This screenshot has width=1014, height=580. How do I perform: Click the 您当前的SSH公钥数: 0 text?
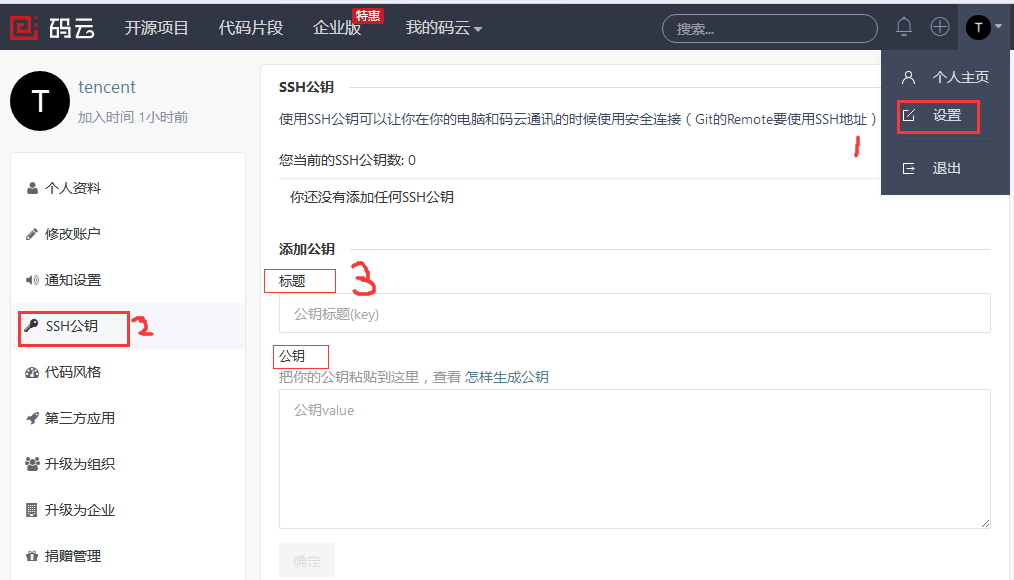[x=347, y=160]
